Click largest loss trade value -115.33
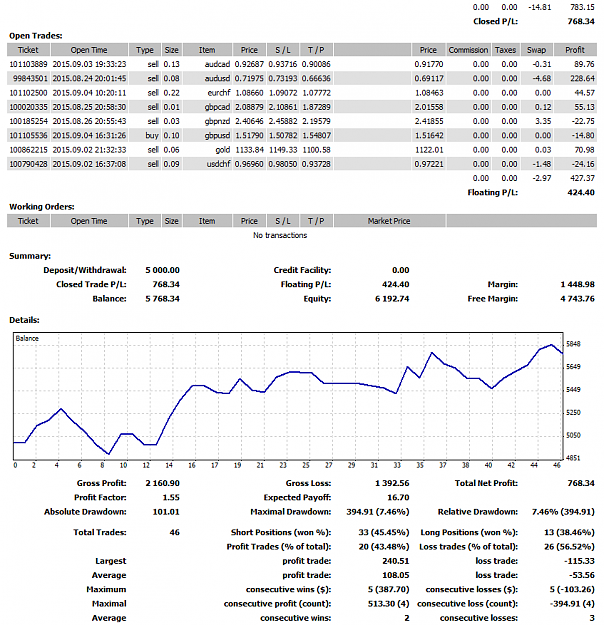The height and width of the screenshot is (625, 604). coord(579,562)
